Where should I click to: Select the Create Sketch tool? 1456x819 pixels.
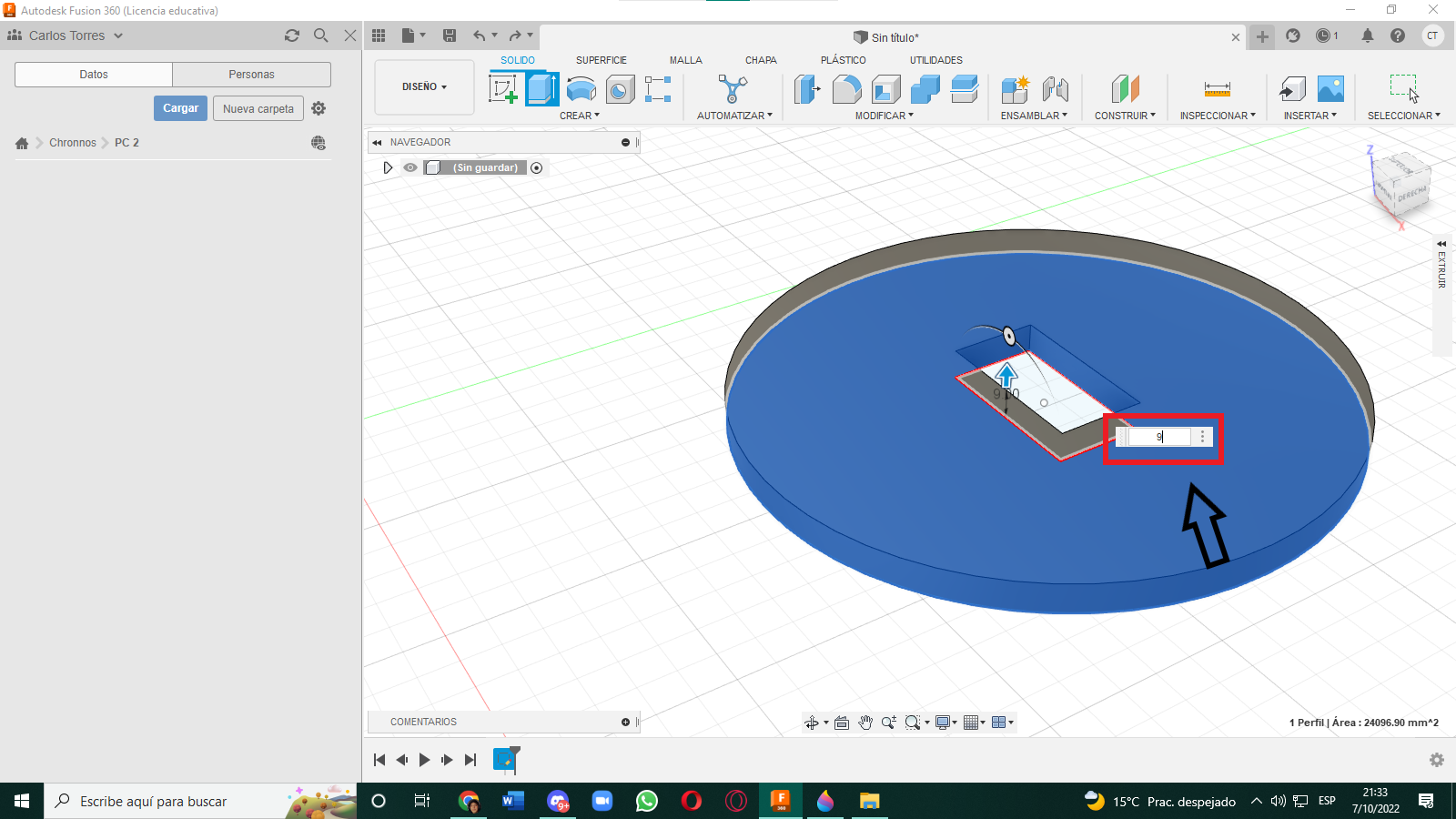pyautogui.click(x=503, y=89)
